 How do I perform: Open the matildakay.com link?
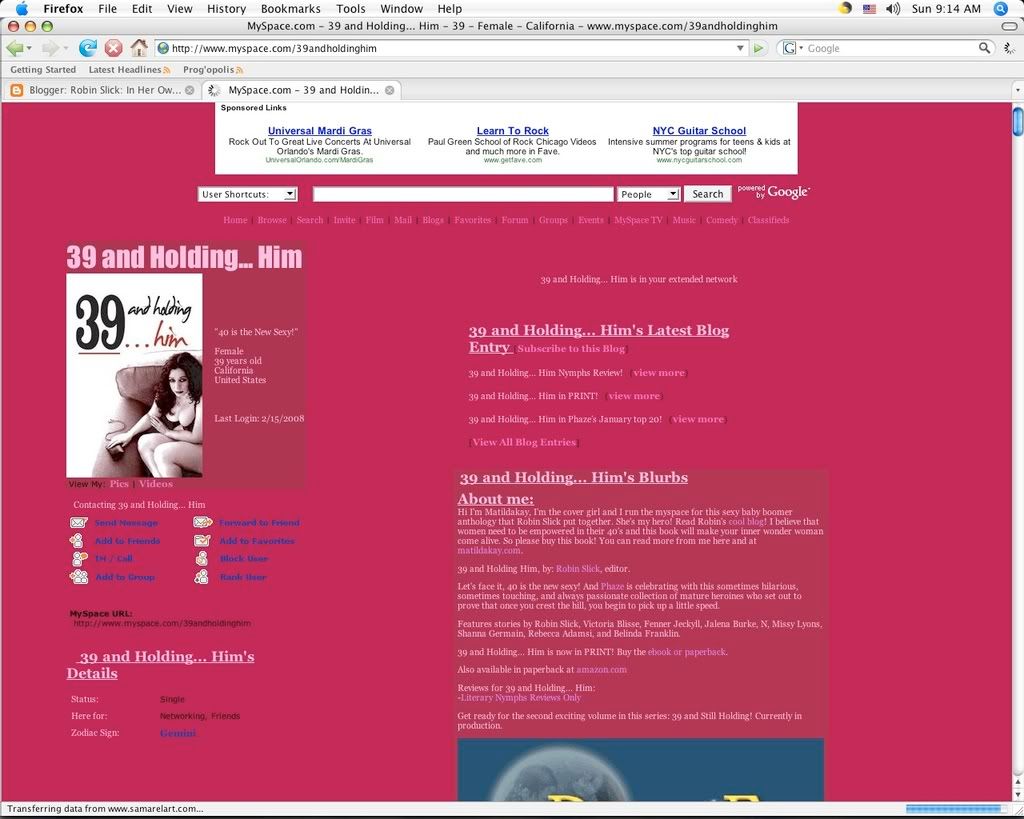(488, 551)
